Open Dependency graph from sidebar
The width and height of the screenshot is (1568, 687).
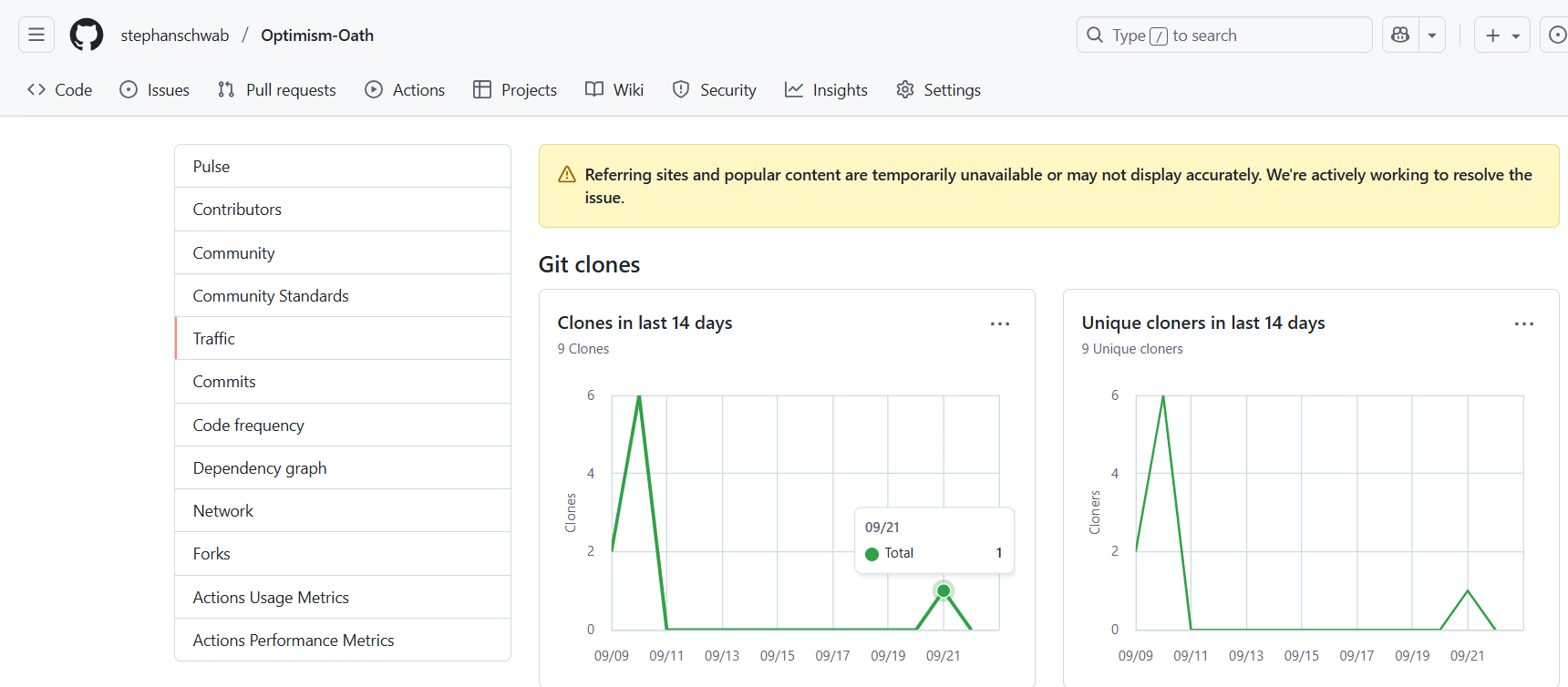click(260, 468)
